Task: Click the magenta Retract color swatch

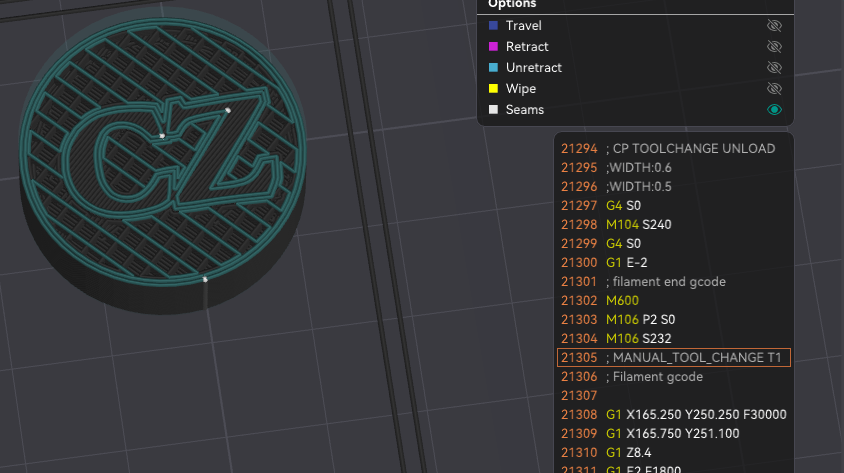Action: click(493, 47)
